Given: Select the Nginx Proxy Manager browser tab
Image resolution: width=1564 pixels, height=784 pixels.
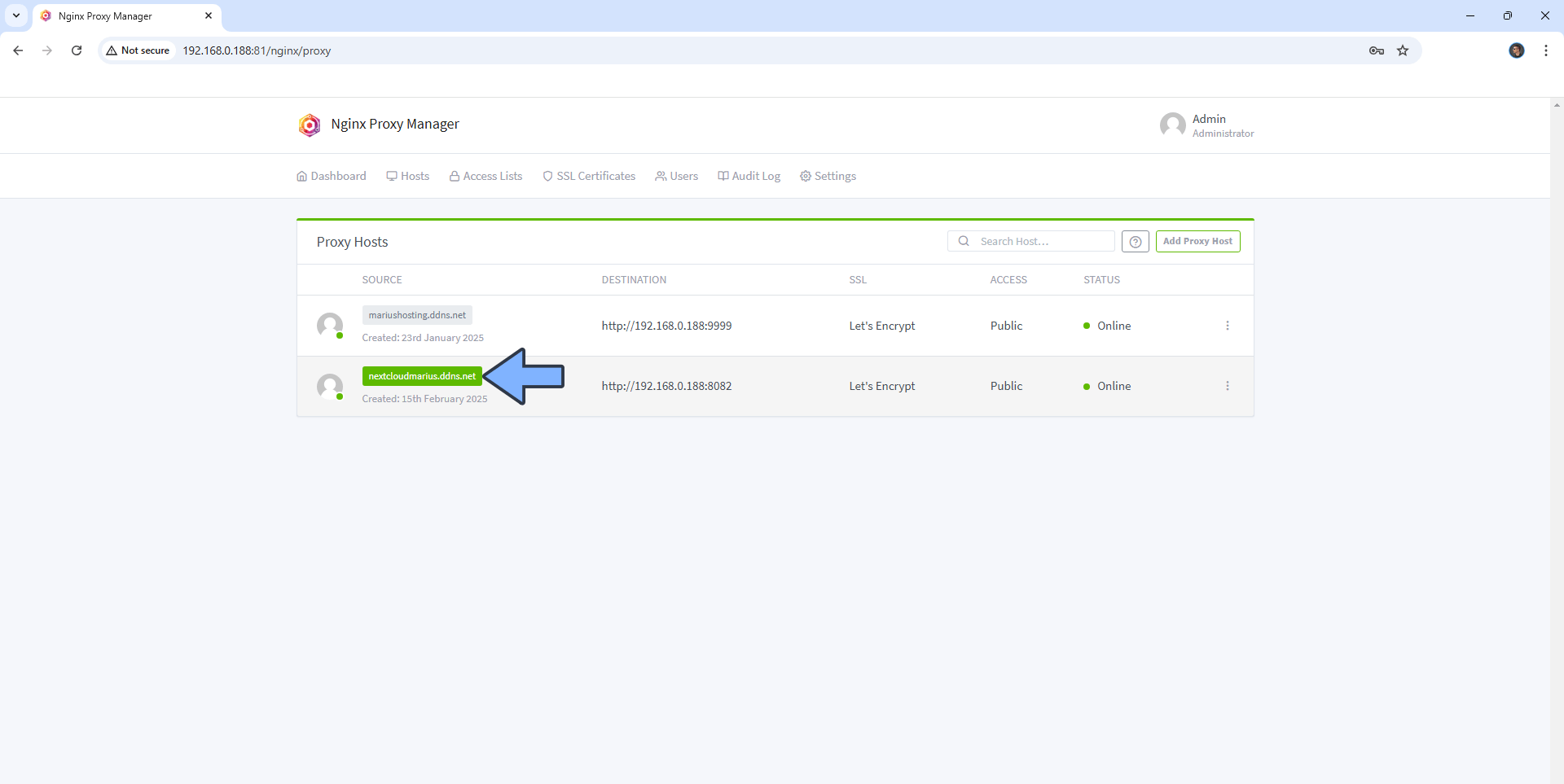Looking at the screenshot, I should click(127, 16).
